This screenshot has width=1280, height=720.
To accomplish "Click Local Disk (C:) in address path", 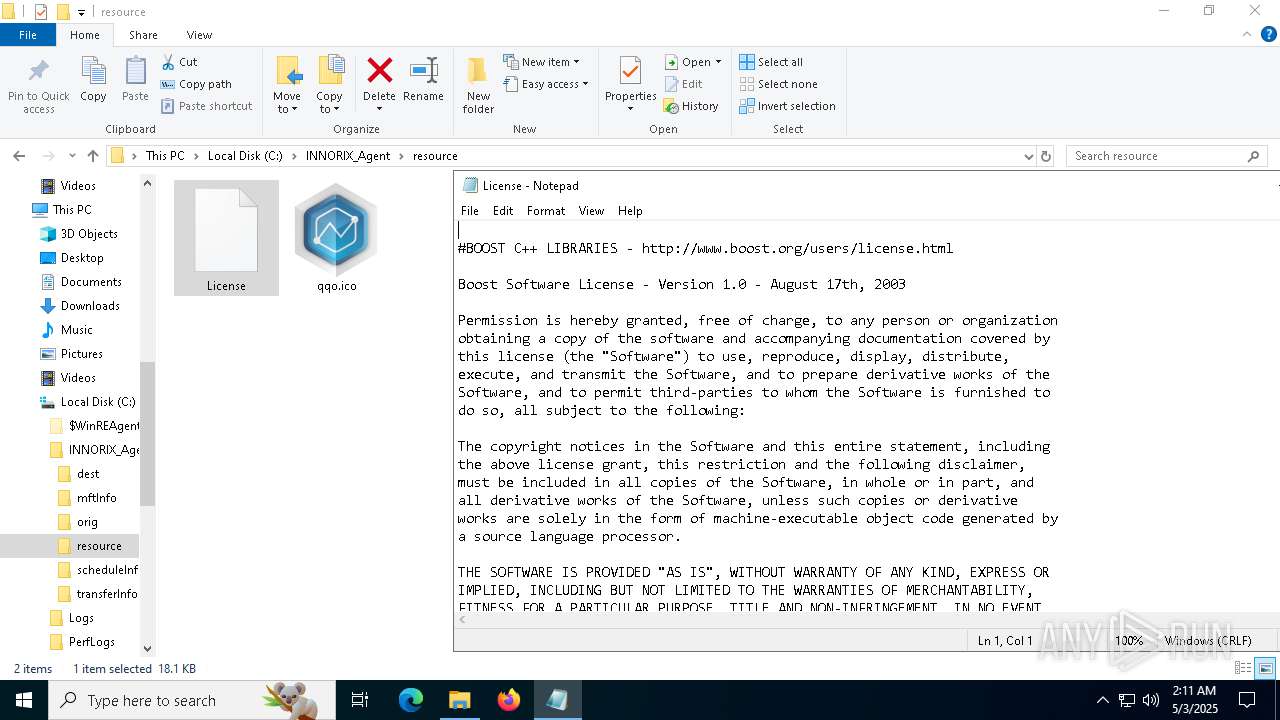I will tap(245, 156).
